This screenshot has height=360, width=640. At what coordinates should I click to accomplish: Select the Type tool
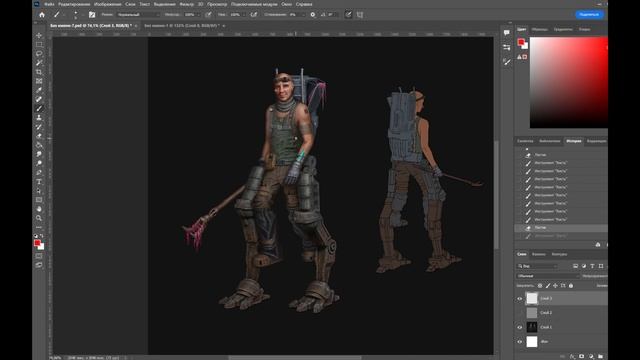(39, 182)
